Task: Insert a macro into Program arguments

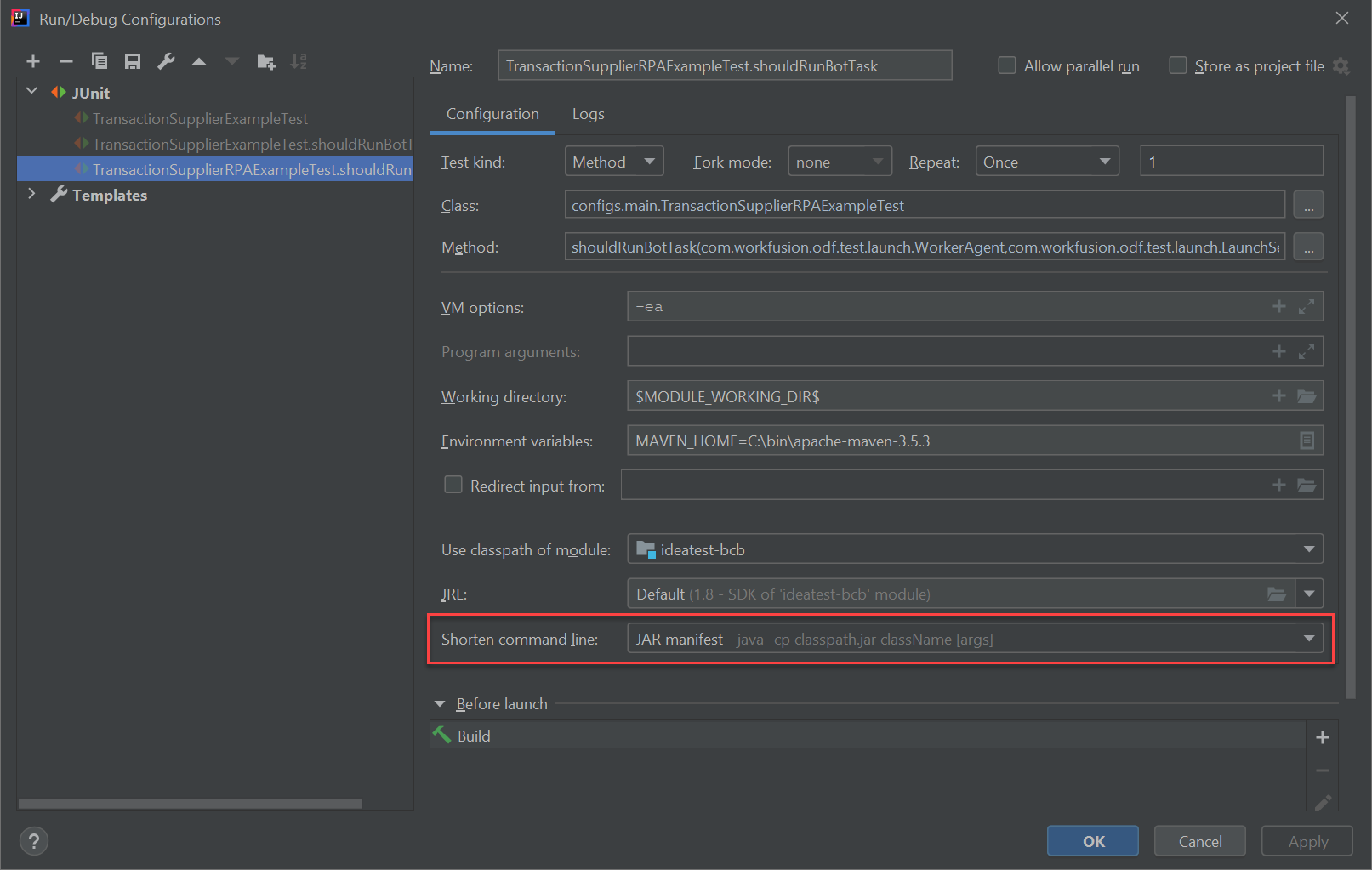Action: point(1278,351)
